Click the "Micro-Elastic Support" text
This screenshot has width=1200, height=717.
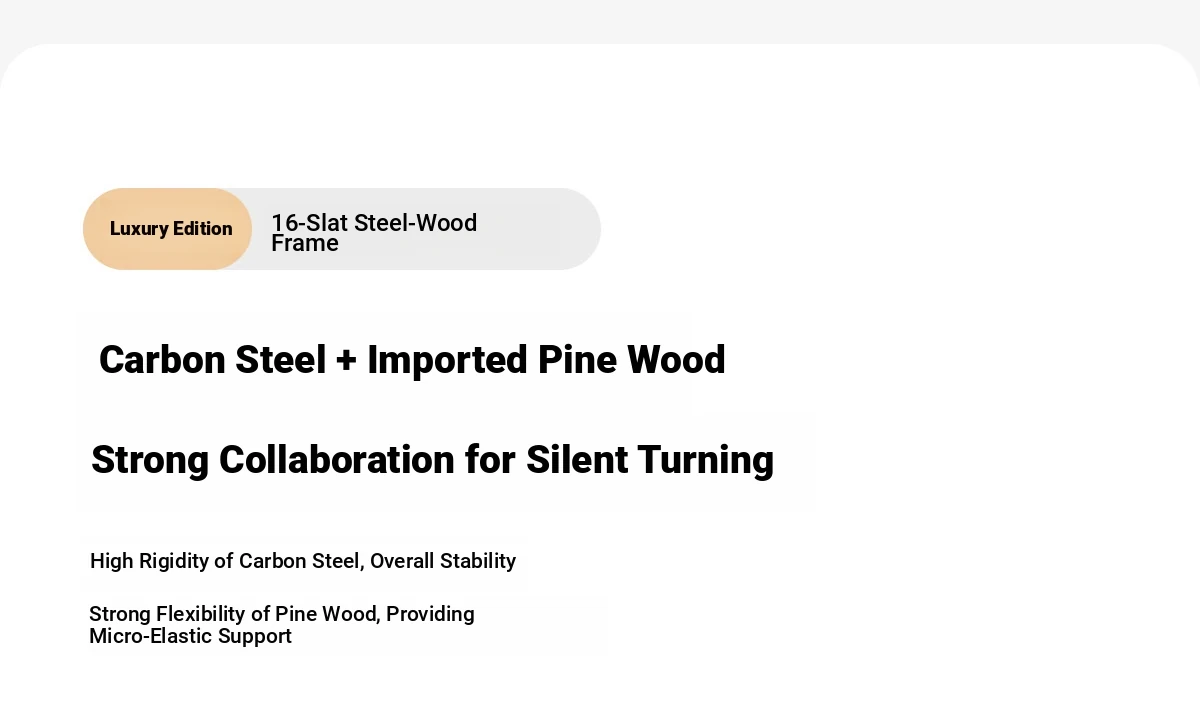tap(190, 636)
